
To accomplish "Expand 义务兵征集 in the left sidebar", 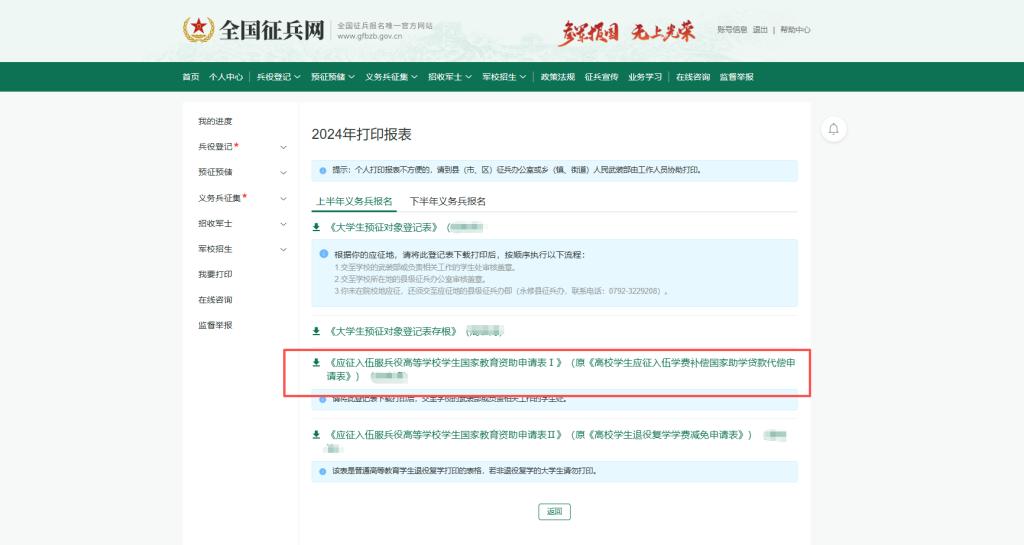I will [x=283, y=198].
